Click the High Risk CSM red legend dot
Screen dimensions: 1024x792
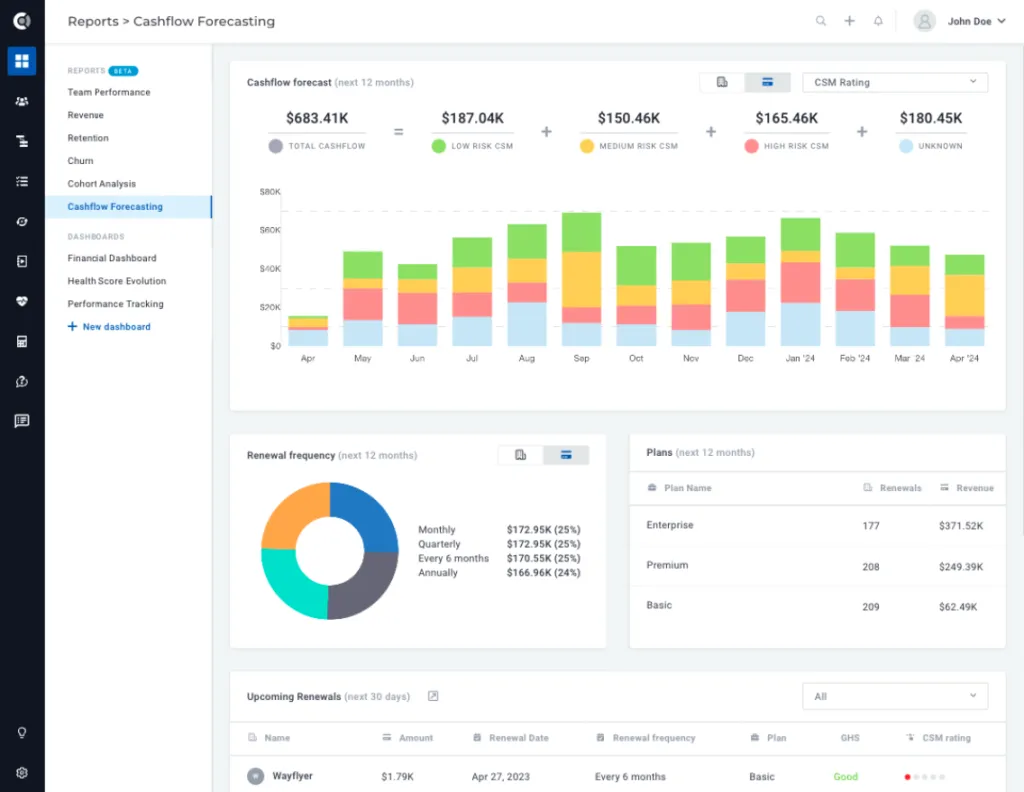pos(752,146)
